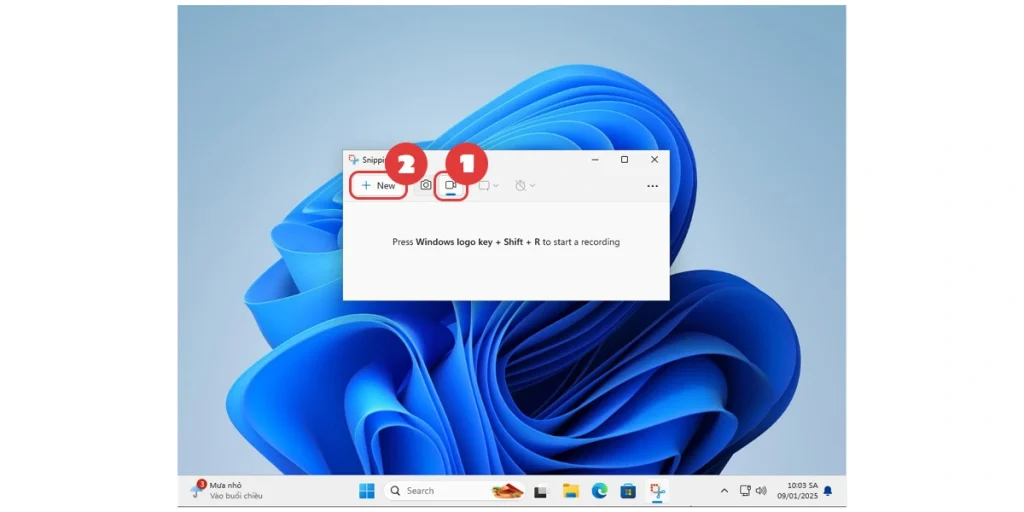Maximize the Snipping Tool window

624,159
